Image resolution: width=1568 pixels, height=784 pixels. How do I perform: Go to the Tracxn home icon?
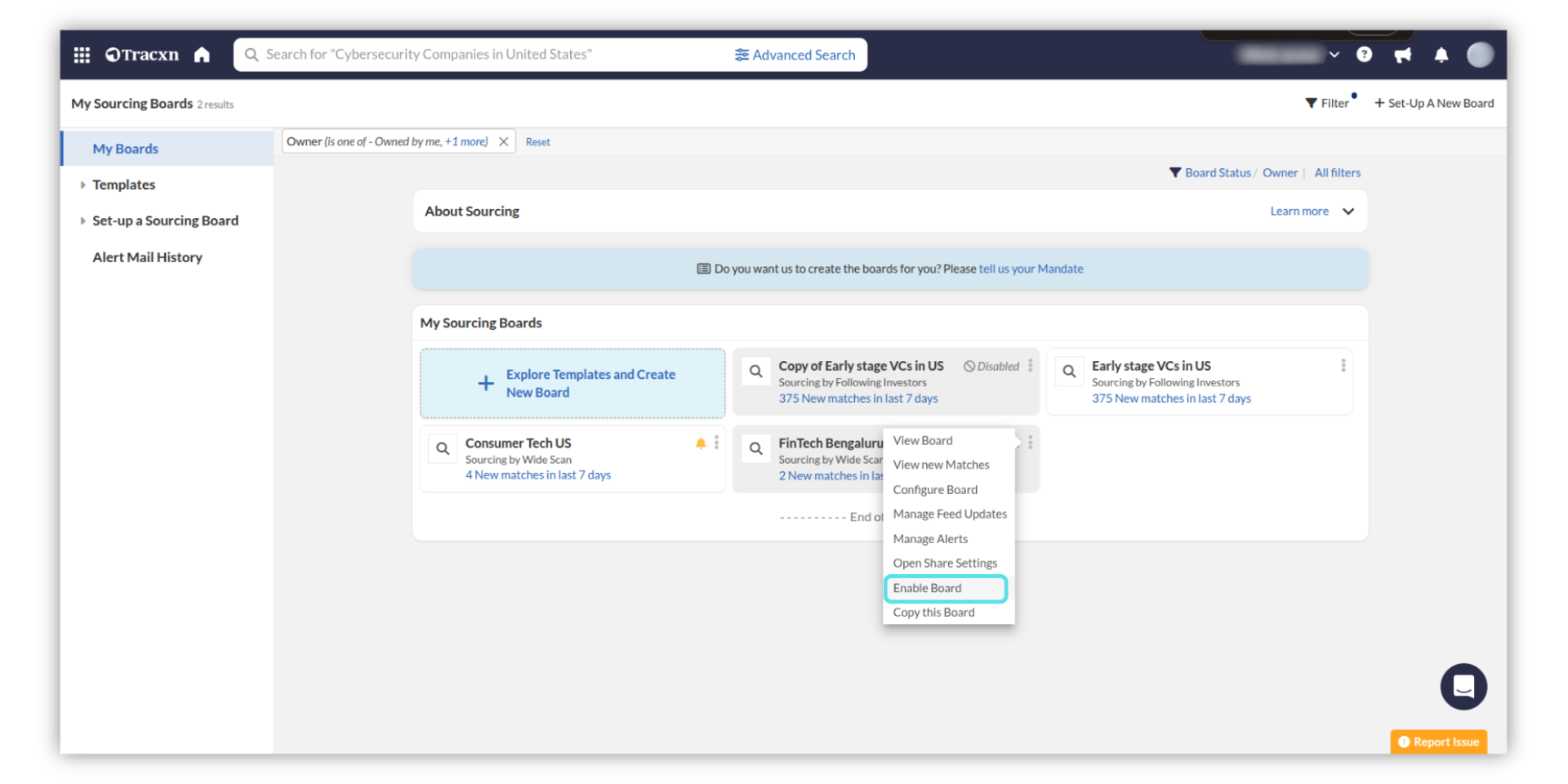(202, 55)
